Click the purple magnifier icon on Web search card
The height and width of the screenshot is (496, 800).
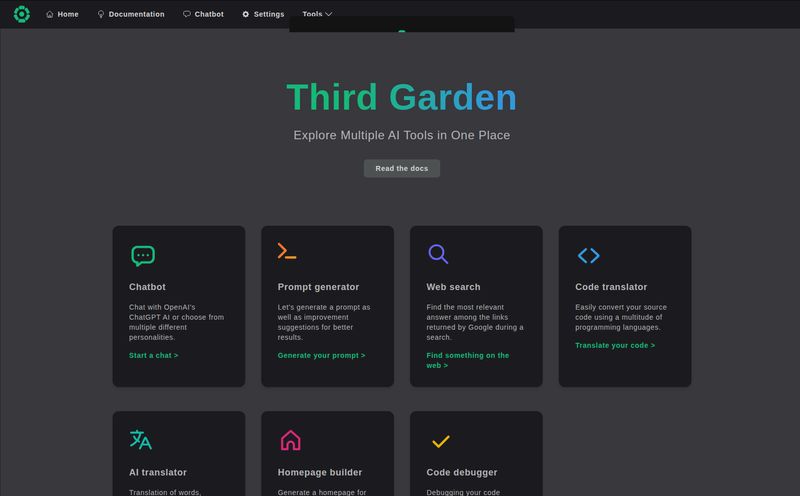point(438,254)
